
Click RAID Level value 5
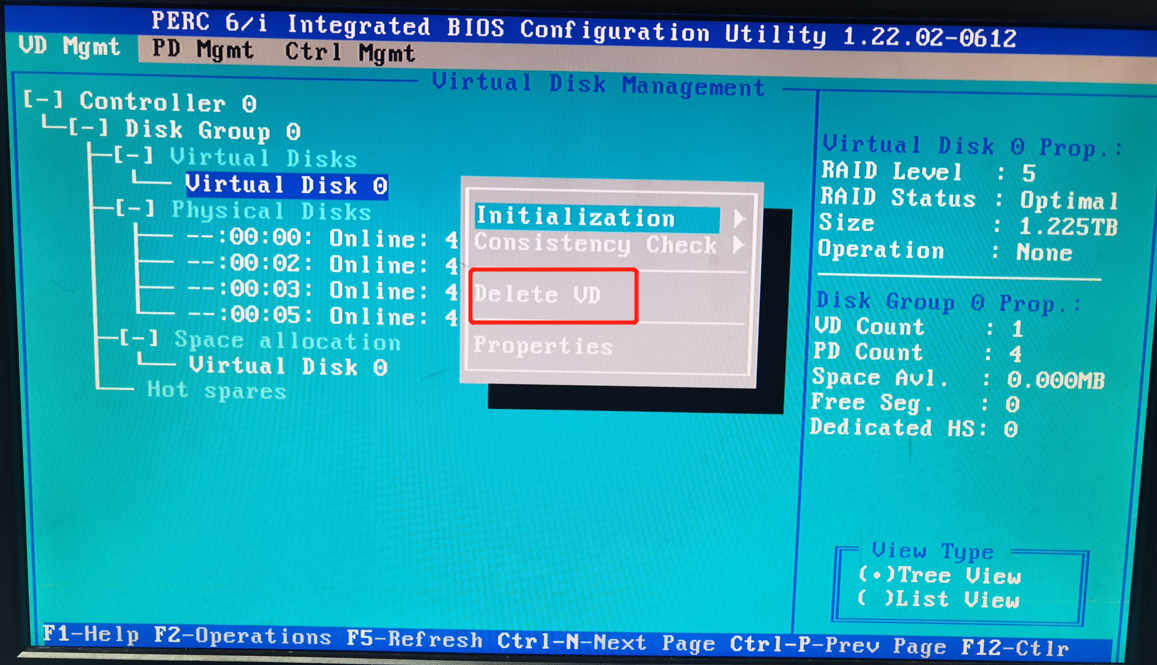tap(1029, 173)
